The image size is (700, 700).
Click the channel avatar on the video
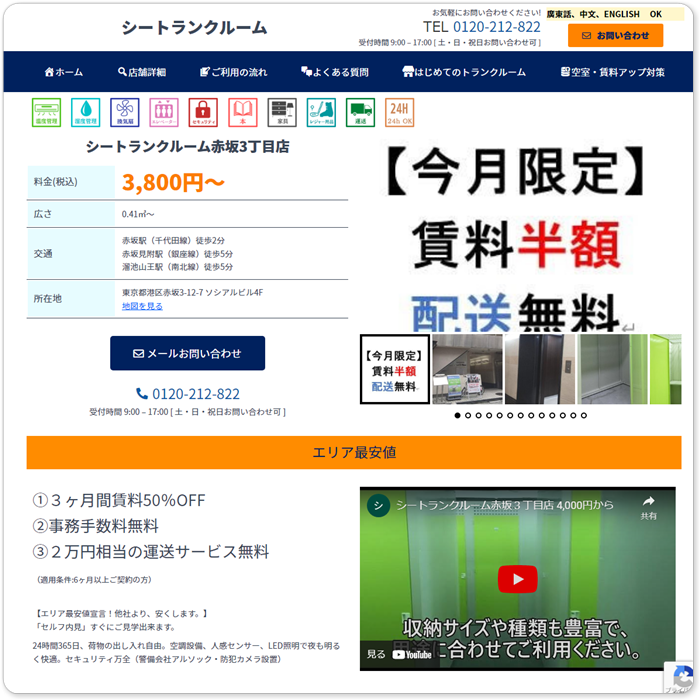pos(379,505)
